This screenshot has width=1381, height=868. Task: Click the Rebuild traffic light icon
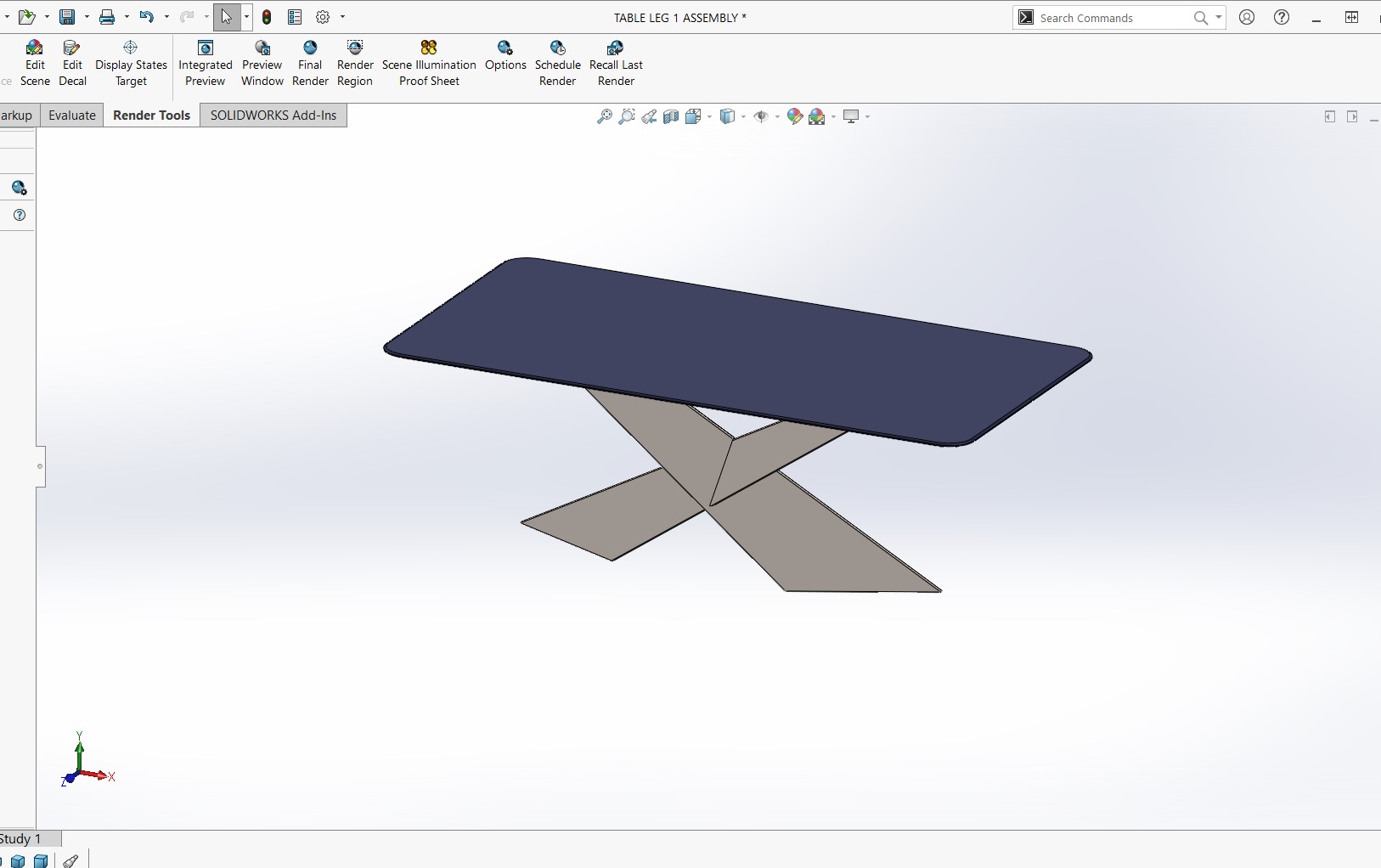[x=267, y=17]
